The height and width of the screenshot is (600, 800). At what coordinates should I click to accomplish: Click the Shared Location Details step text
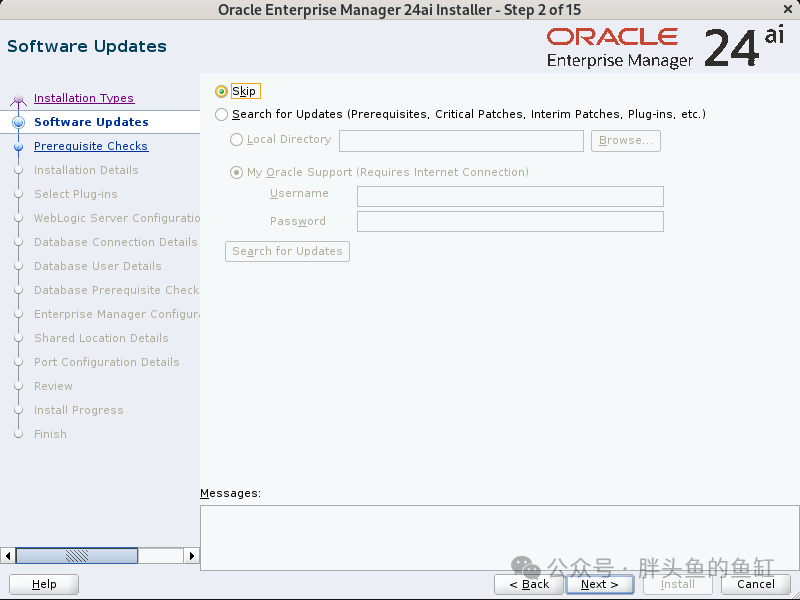tap(101, 338)
